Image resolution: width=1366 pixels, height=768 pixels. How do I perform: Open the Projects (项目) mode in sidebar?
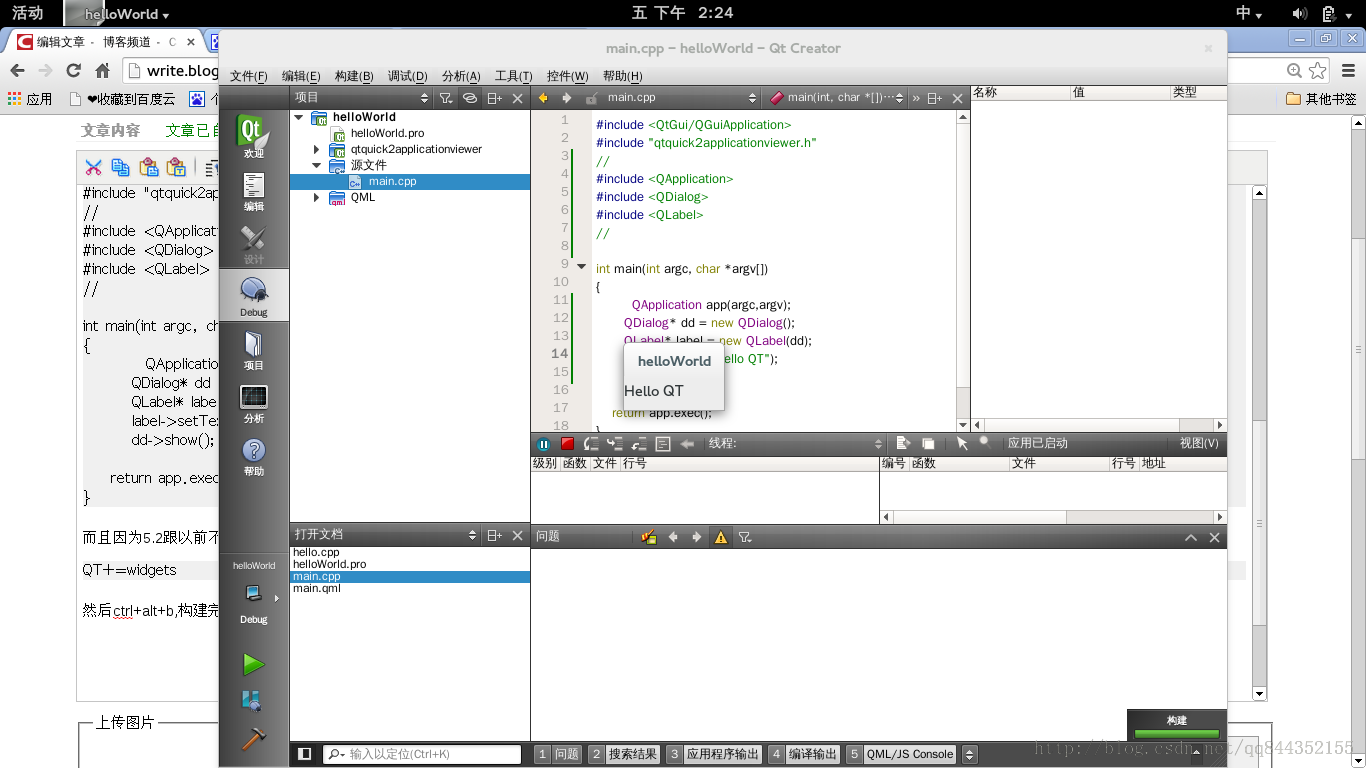pos(254,350)
